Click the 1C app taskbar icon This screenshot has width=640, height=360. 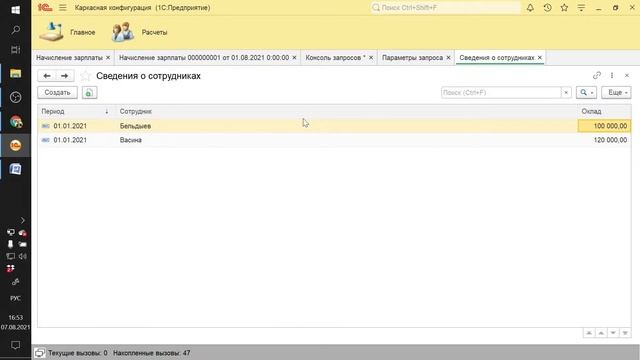pyautogui.click(x=16, y=145)
